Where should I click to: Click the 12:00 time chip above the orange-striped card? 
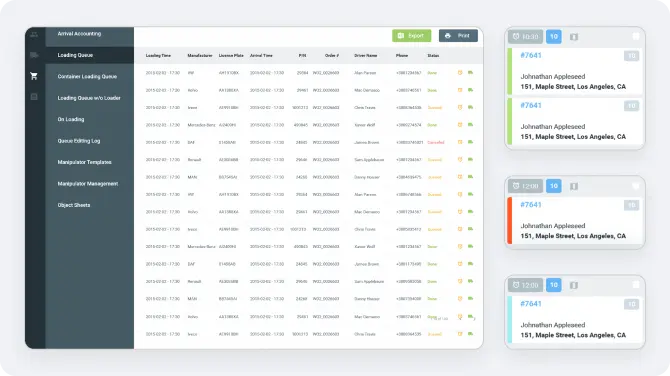click(526, 186)
